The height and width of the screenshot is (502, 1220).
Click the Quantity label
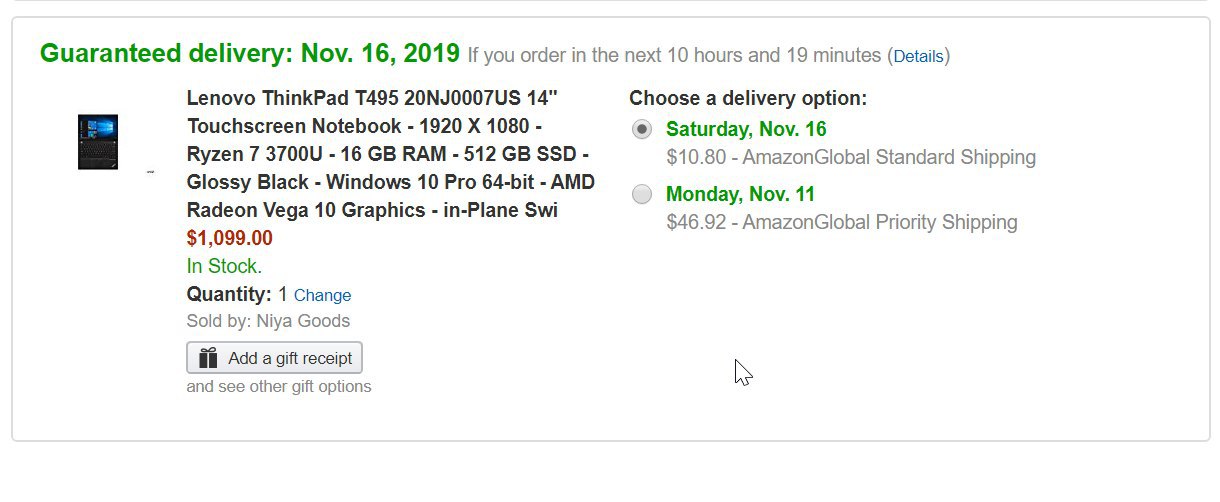[229, 294]
